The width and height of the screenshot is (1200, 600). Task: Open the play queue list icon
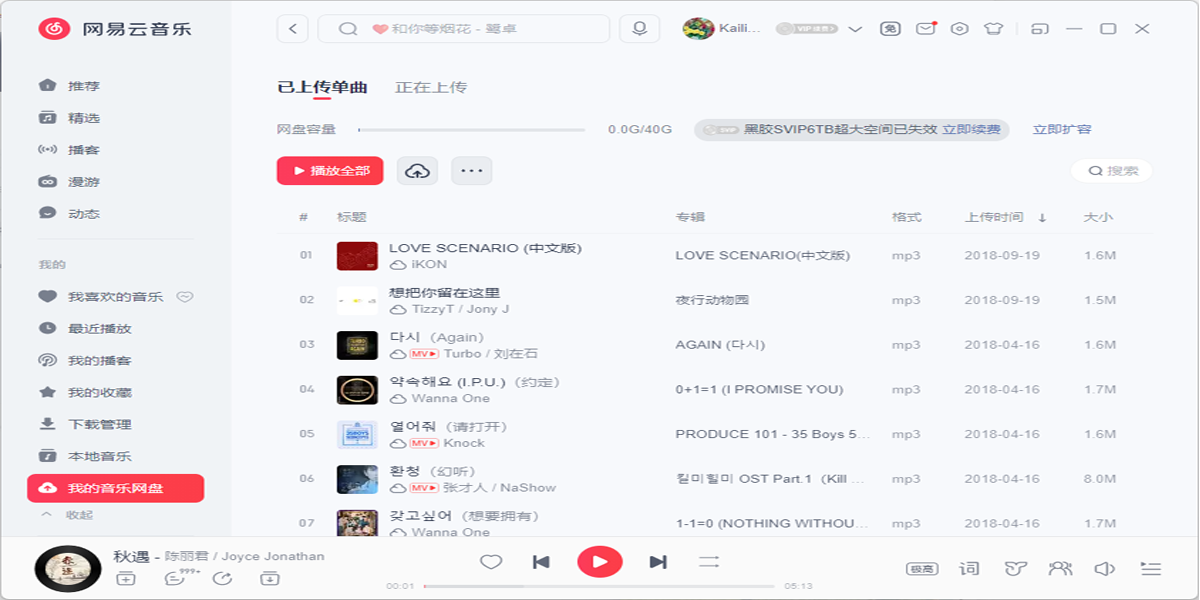coord(1151,568)
